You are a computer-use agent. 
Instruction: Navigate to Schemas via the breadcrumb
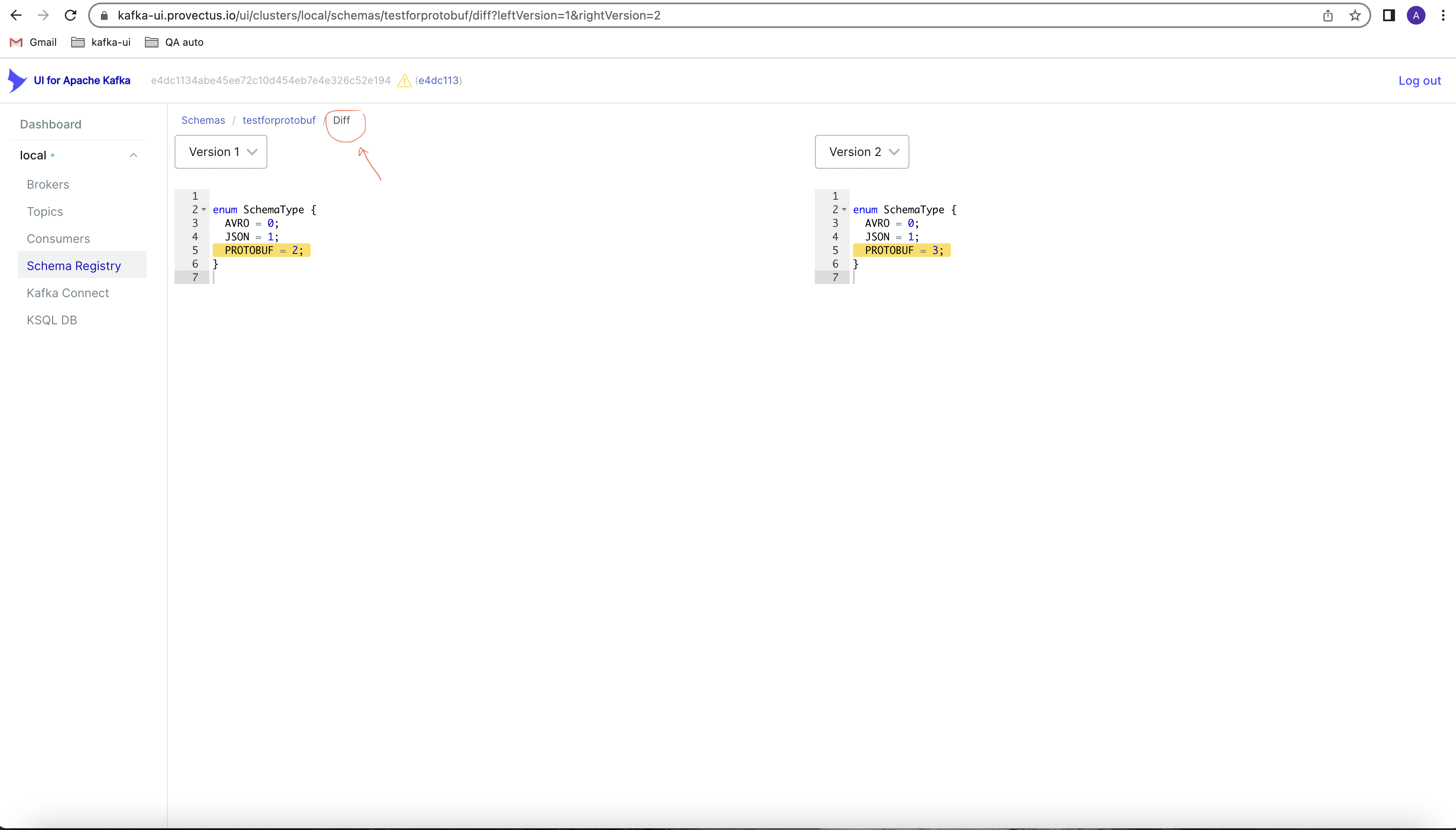(203, 120)
